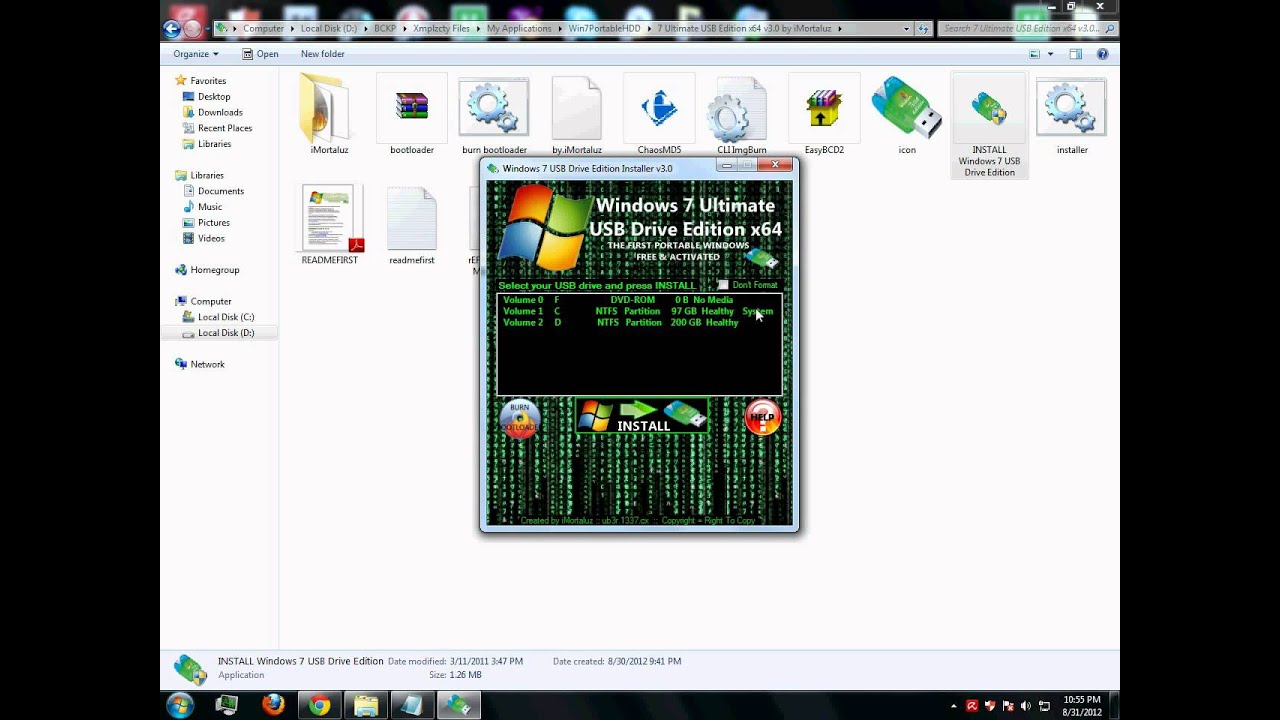
Task: Open the Music library
Action: (x=209, y=208)
